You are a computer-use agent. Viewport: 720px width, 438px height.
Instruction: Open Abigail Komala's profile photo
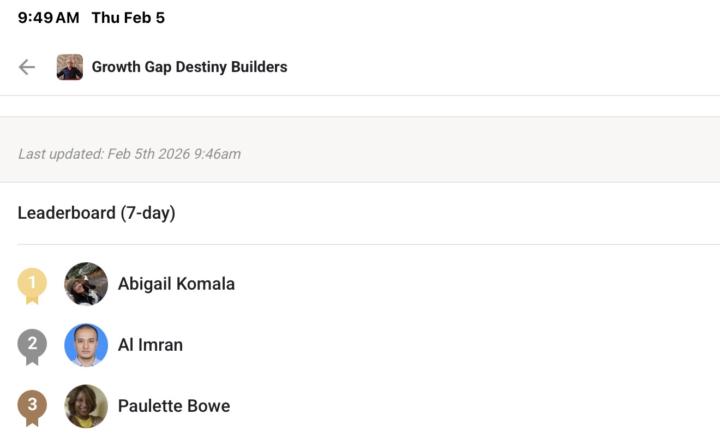pyautogui.click(x=86, y=284)
